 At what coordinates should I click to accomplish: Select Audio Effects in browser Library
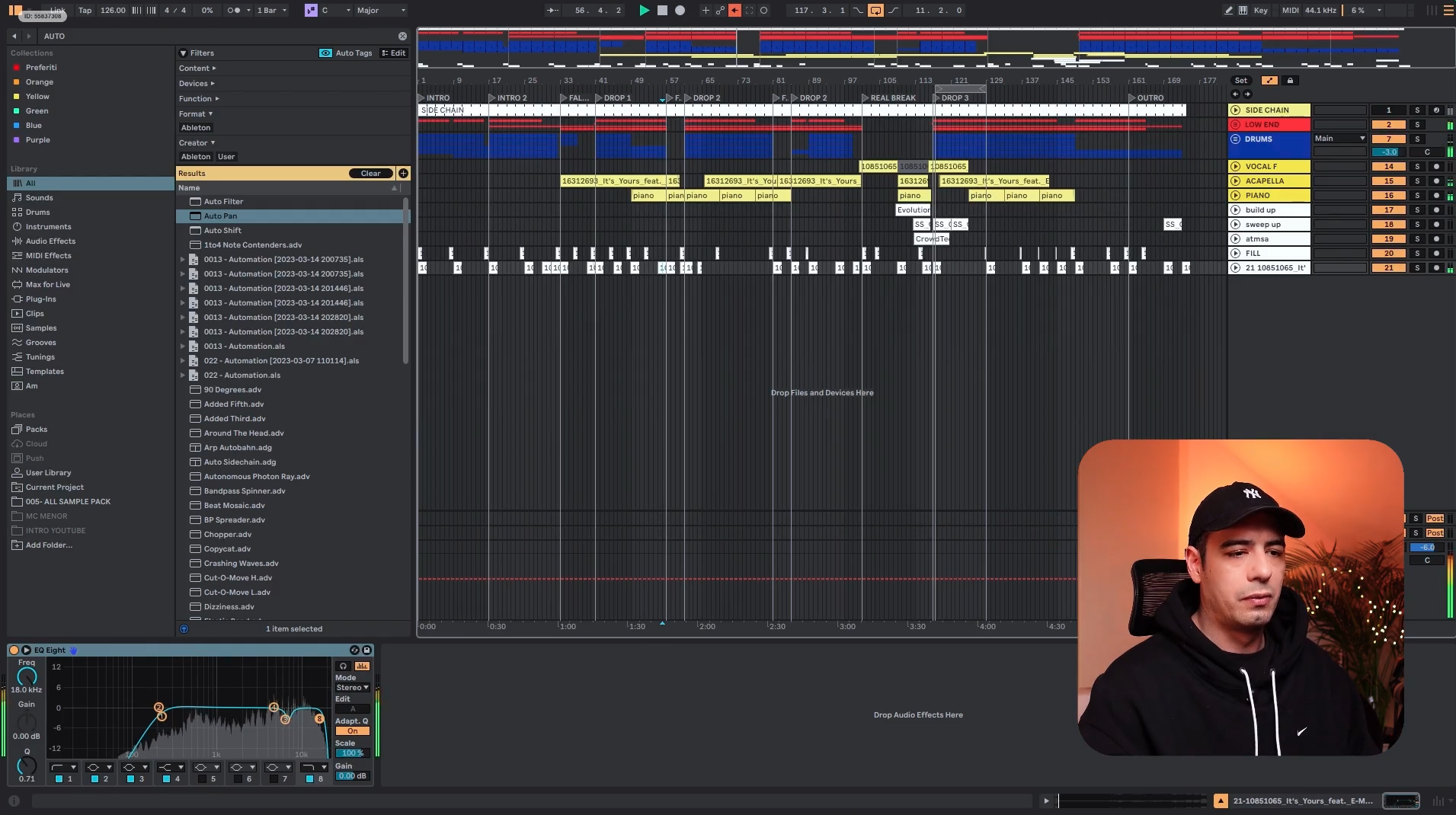click(50, 241)
